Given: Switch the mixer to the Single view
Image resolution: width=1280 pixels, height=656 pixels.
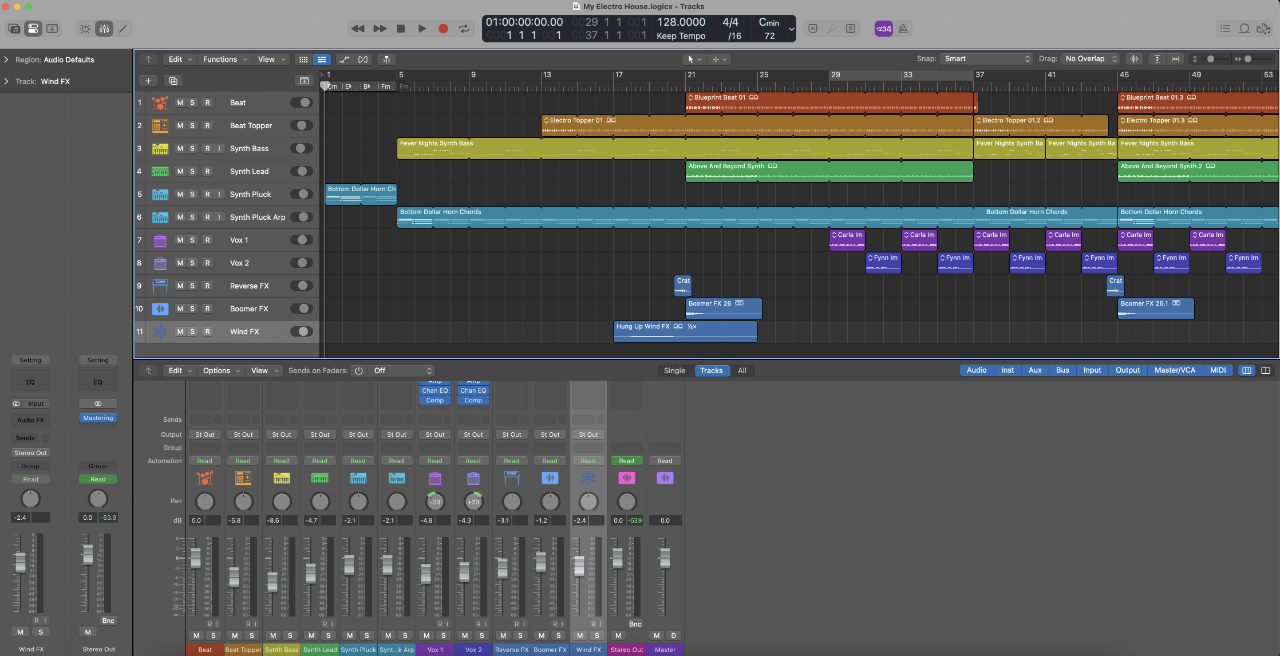Looking at the screenshot, I should click(675, 371).
